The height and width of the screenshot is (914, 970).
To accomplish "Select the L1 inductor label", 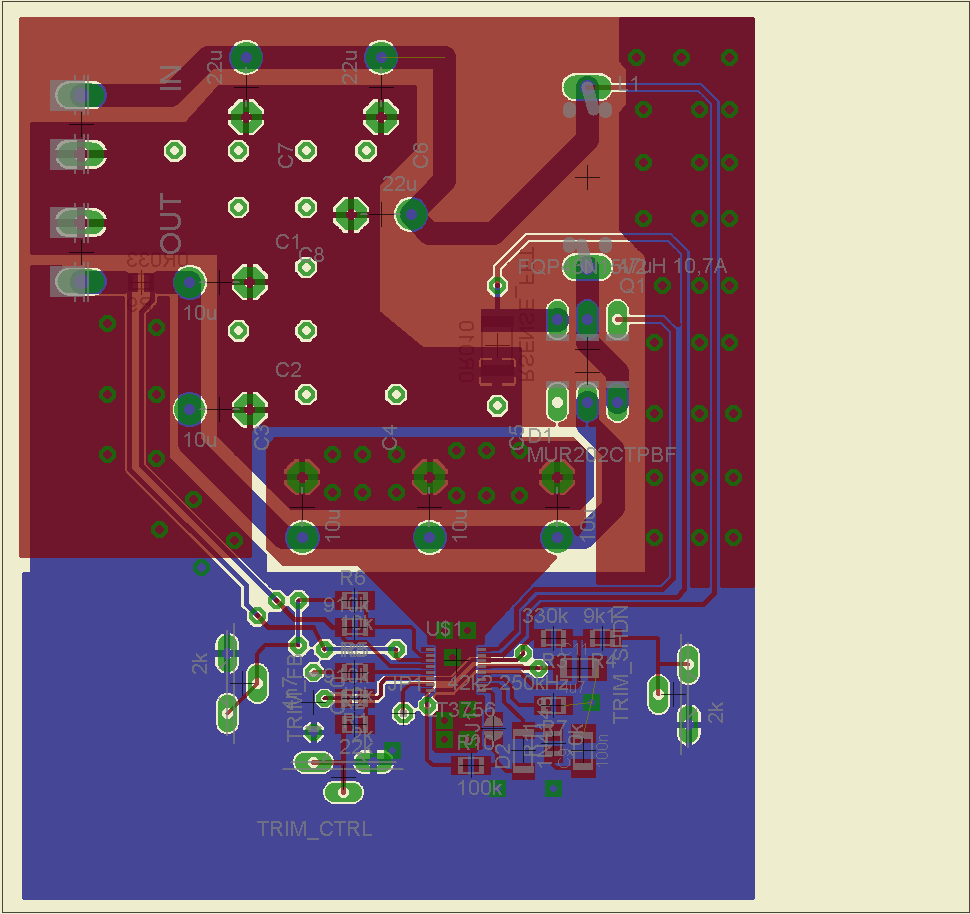I will (x=627, y=83).
